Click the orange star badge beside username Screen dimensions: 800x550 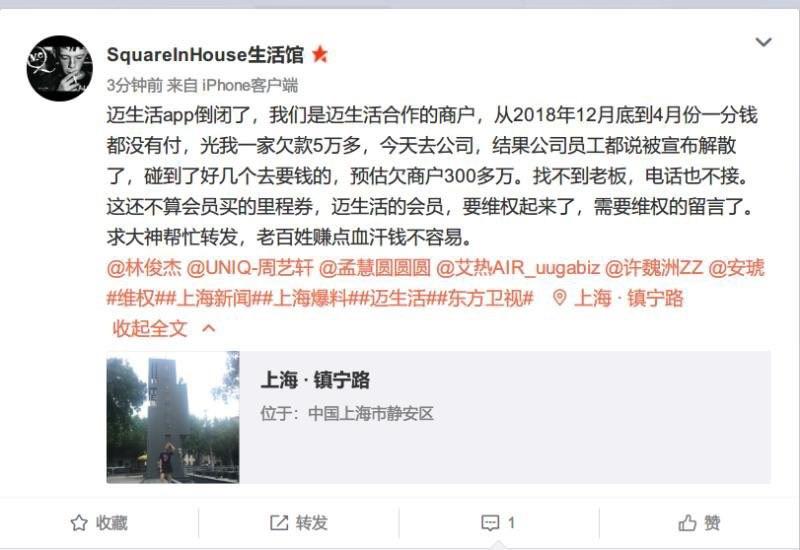pos(320,54)
